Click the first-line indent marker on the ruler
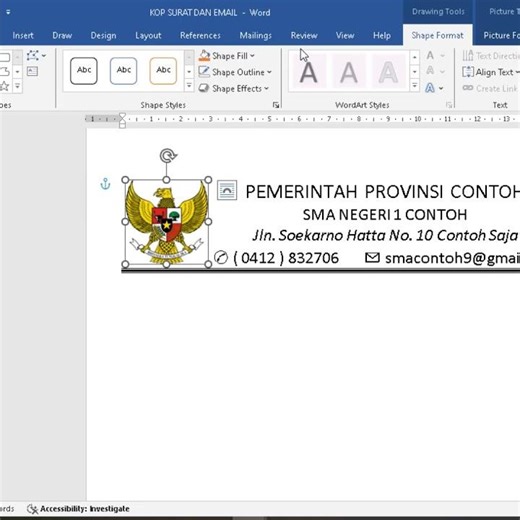 click(x=122, y=116)
